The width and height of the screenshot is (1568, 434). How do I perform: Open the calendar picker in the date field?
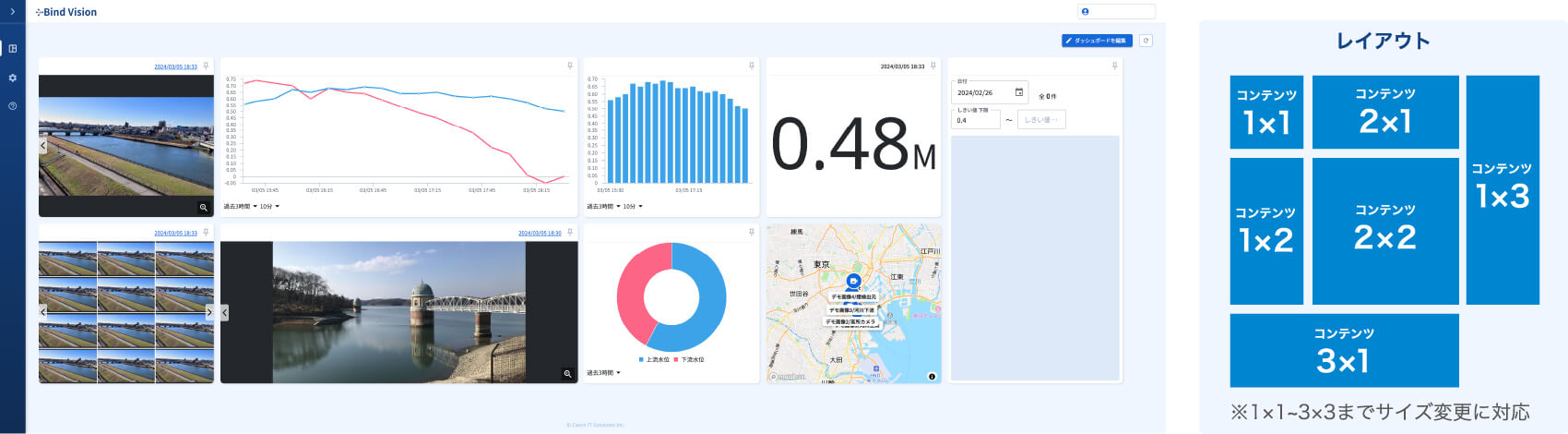[1018, 92]
